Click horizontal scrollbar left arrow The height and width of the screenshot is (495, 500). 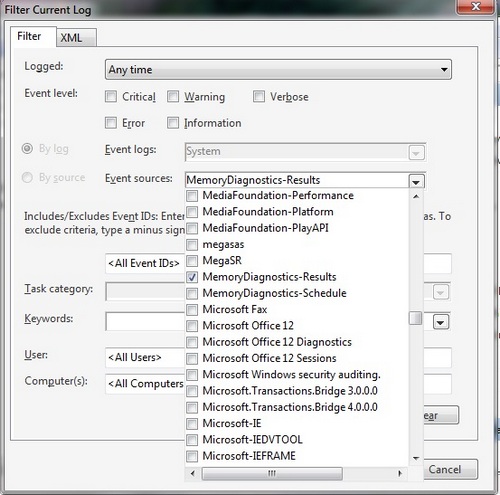(x=193, y=473)
